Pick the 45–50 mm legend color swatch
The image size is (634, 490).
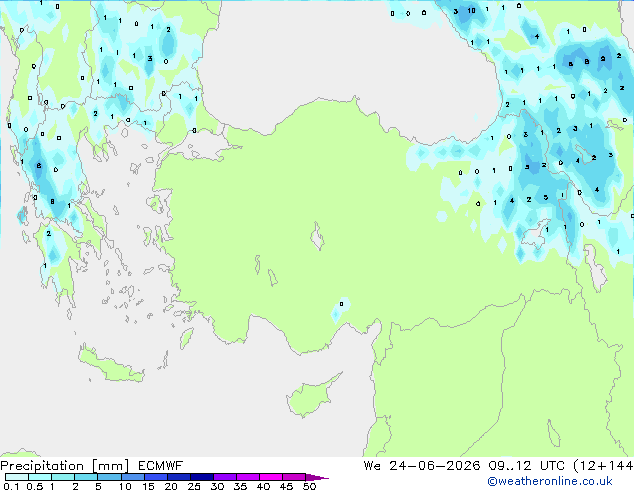click(294, 477)
